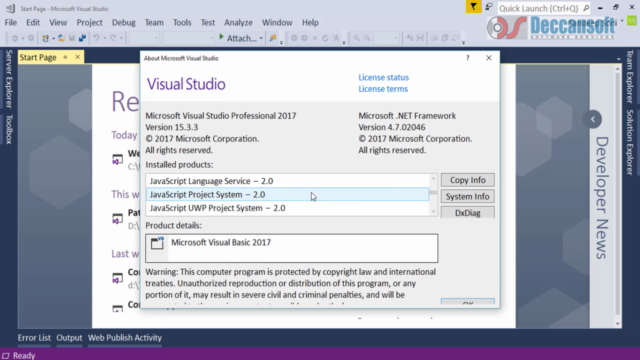Open the Solution Explorer side tab
640x360 pixels.
click(x=630, y=142)
